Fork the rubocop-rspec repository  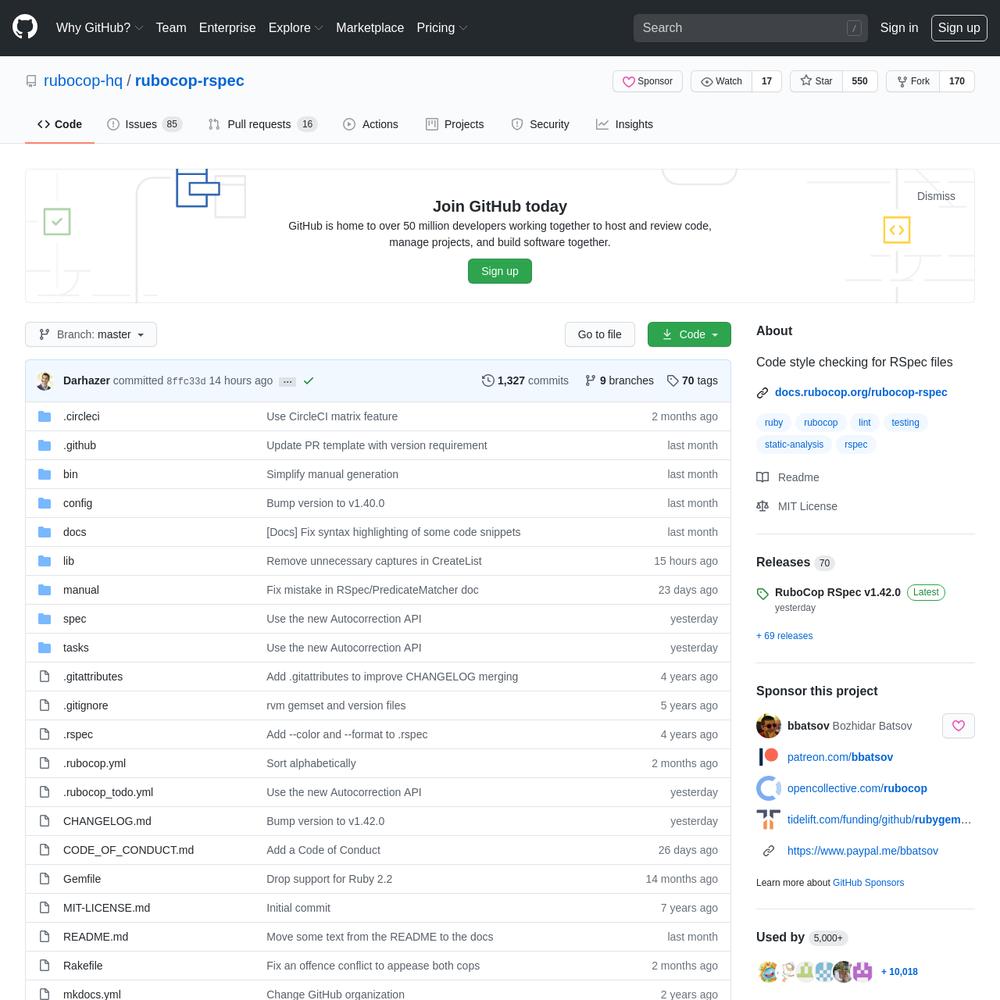tap(913, 81)
